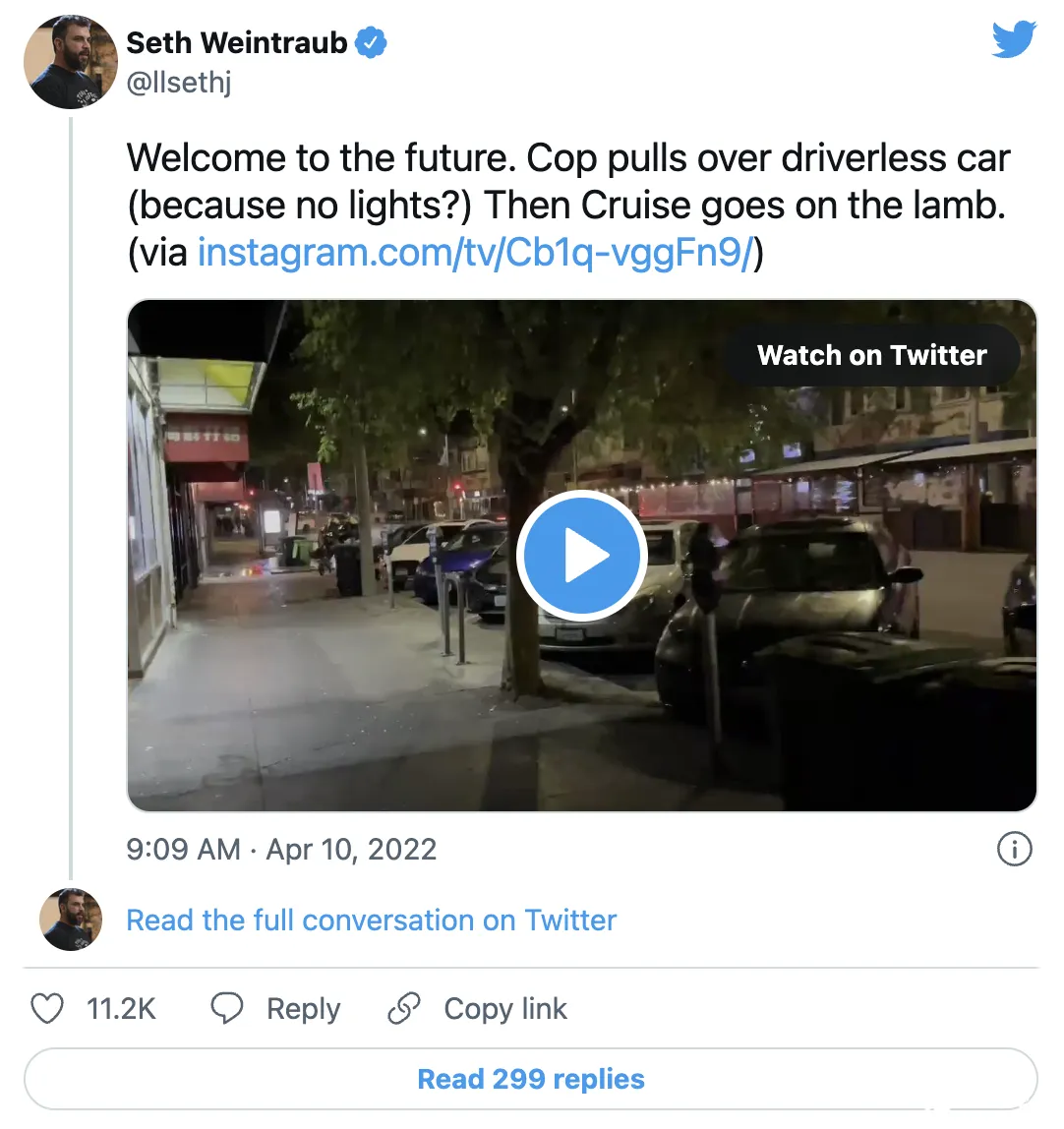Click the 9:09 AM Apr 10, 2022 timestamp
The height and width of the screenshot is (1129, 1064).
pos(281,850)
